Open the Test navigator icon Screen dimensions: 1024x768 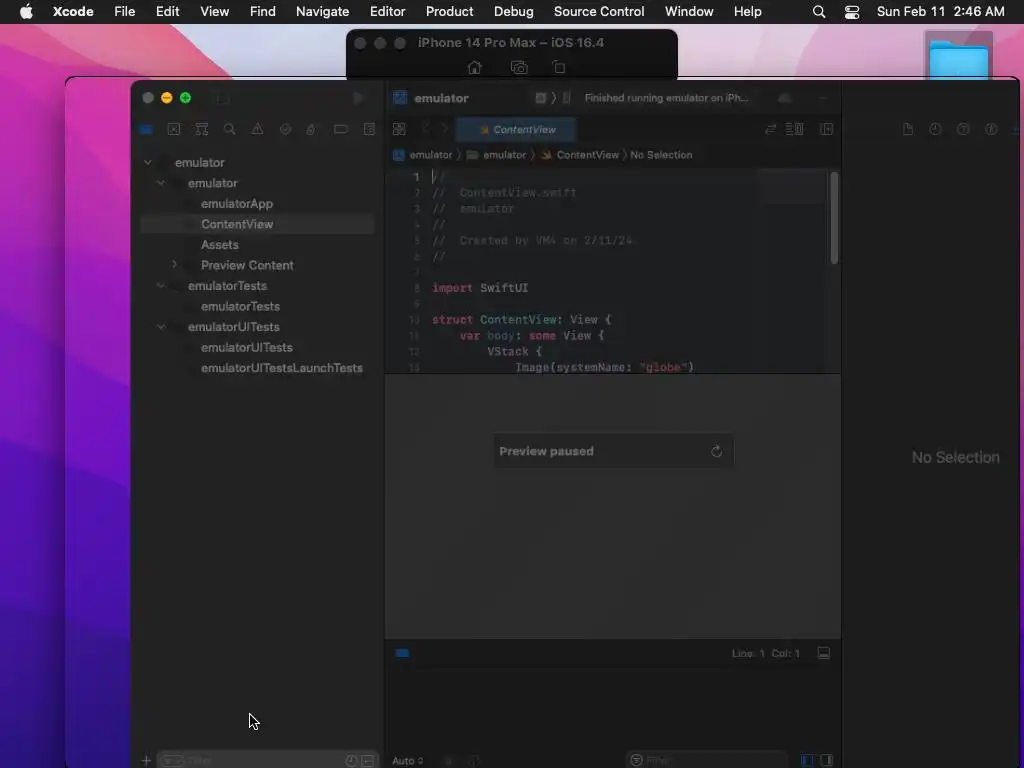pyautogui.click(x=285, y=129)
